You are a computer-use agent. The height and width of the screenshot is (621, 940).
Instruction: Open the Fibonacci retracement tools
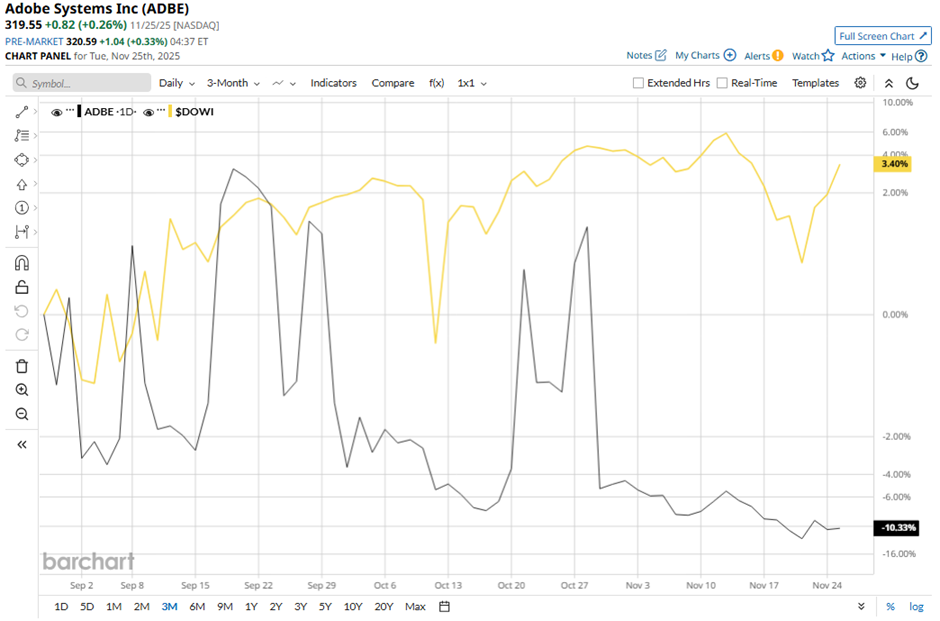22,135
